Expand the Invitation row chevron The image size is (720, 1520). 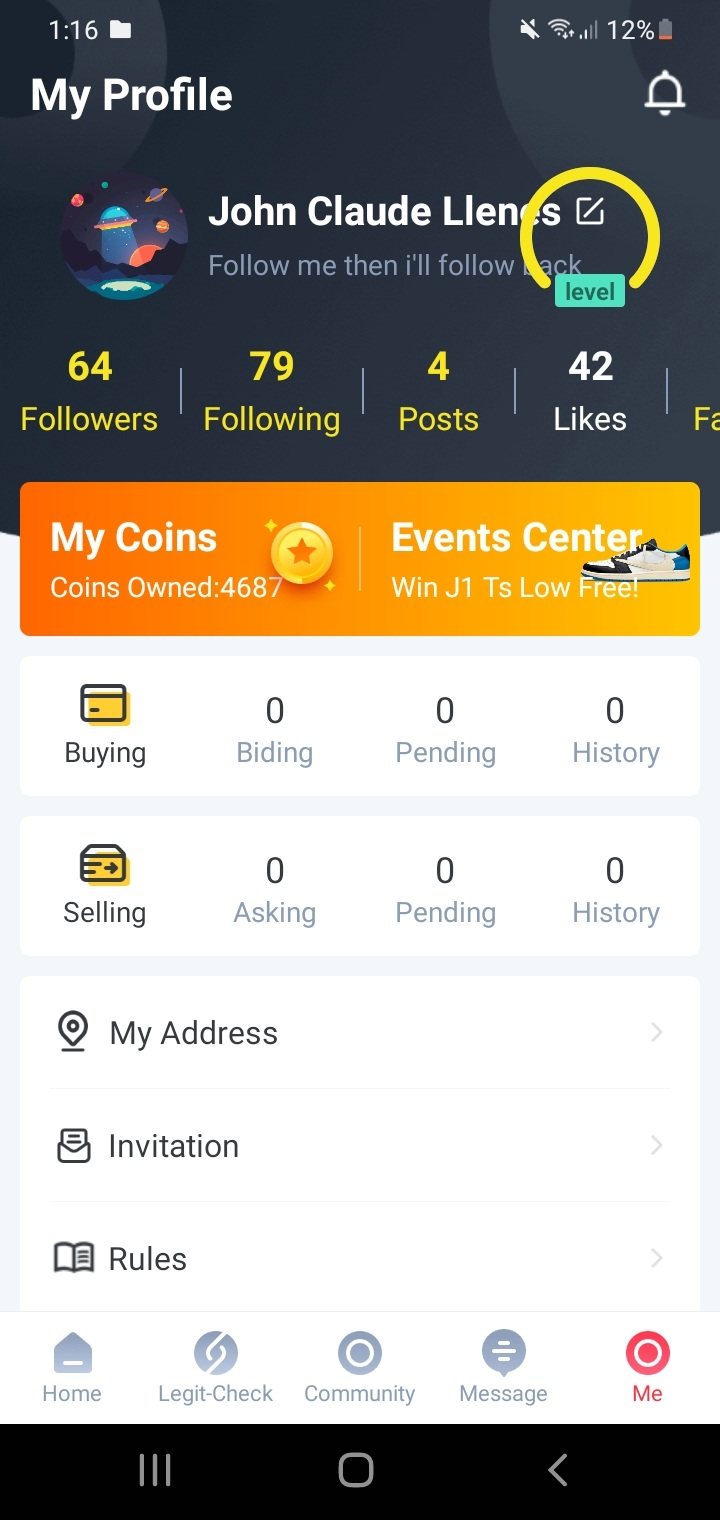656,1145
